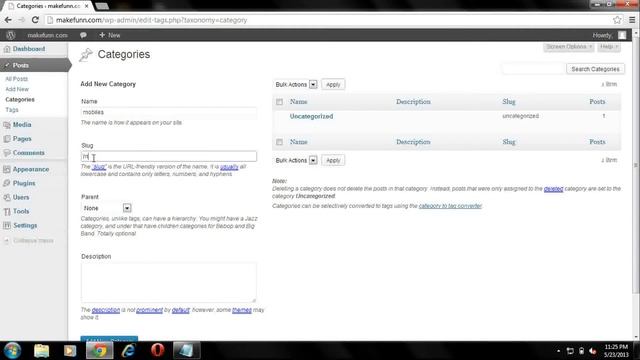Viewport: 640px width, 360px height.
Task: Go to All Posts submenu
Action: pos(17,79)
